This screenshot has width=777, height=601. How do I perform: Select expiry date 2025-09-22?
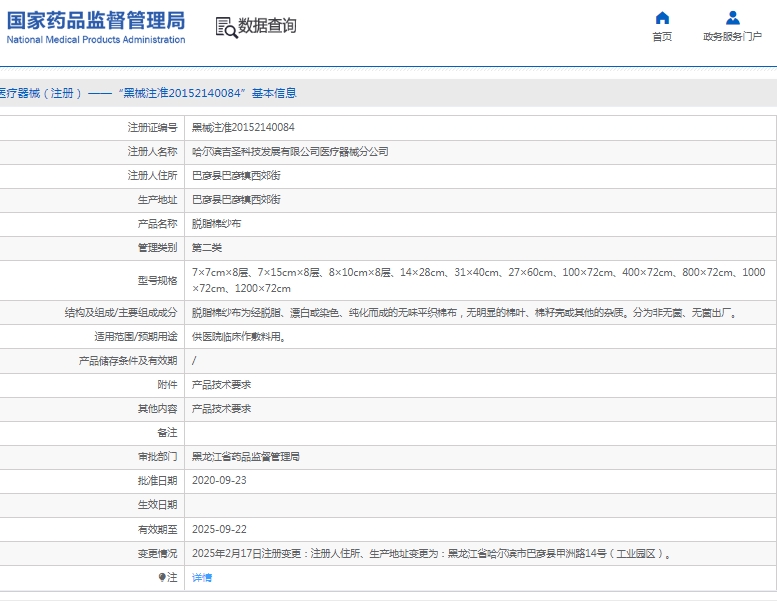coord(219,529)
